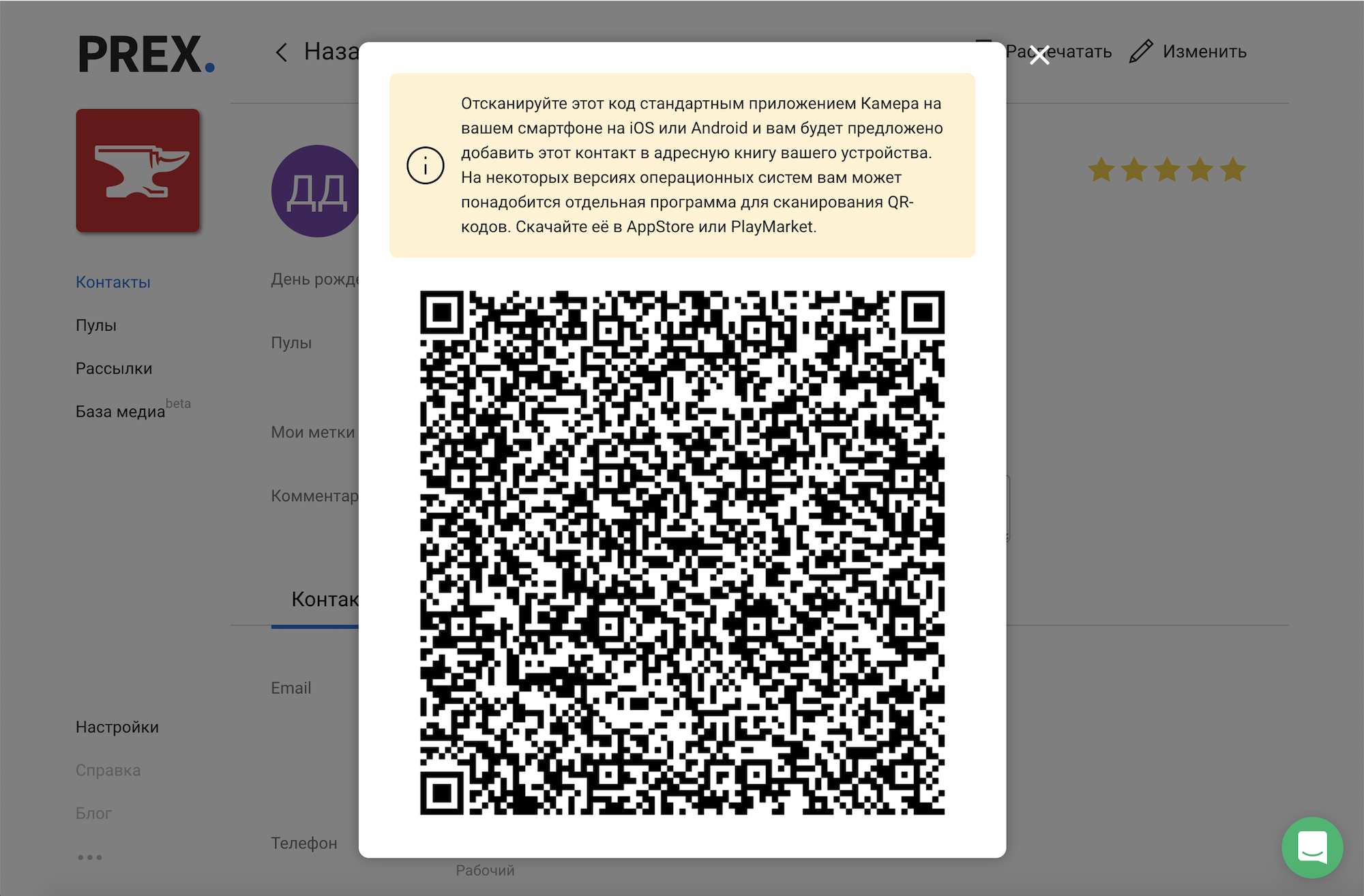Set rating with the first star

pos(1101,170)
